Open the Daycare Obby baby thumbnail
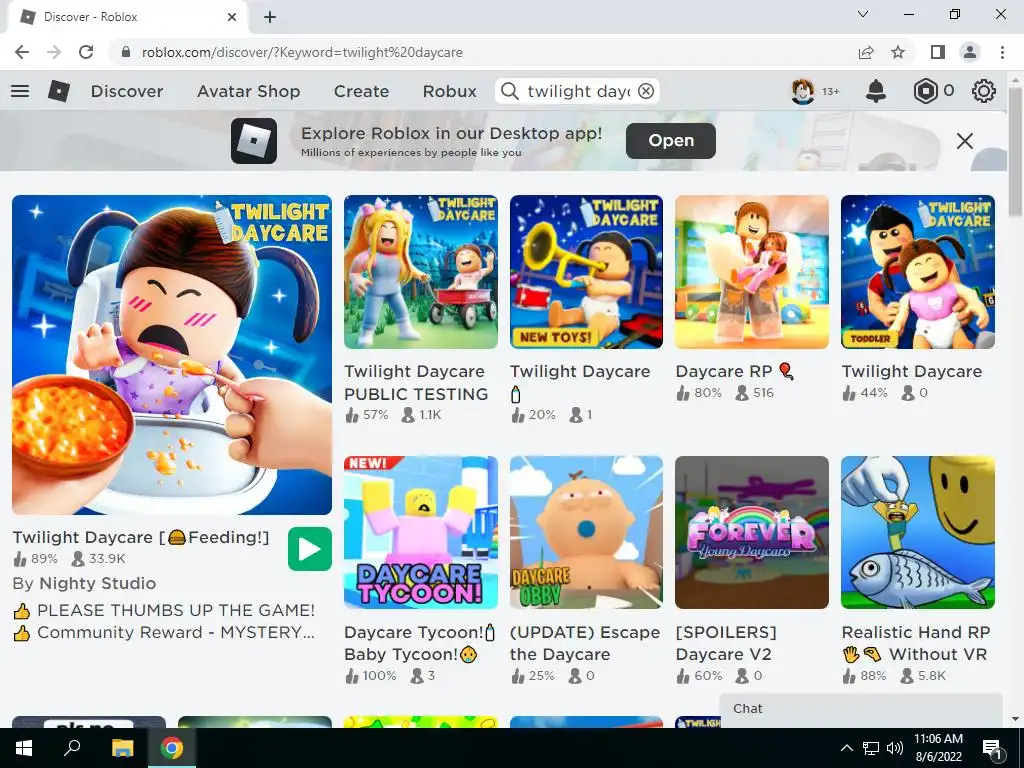 click(586, 532)
